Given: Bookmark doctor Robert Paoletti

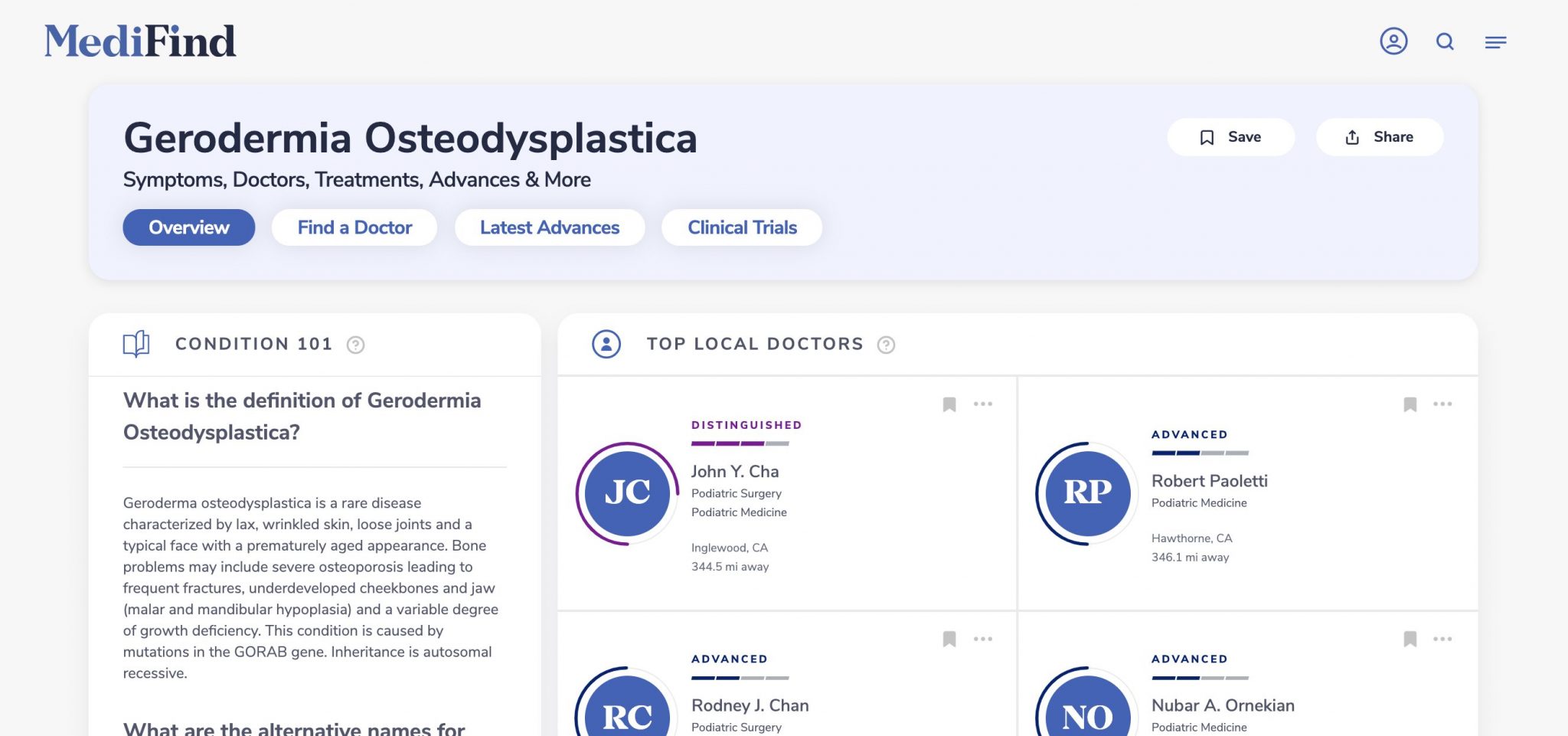Looking at the screenshot, I should (x=1410, y=404).
